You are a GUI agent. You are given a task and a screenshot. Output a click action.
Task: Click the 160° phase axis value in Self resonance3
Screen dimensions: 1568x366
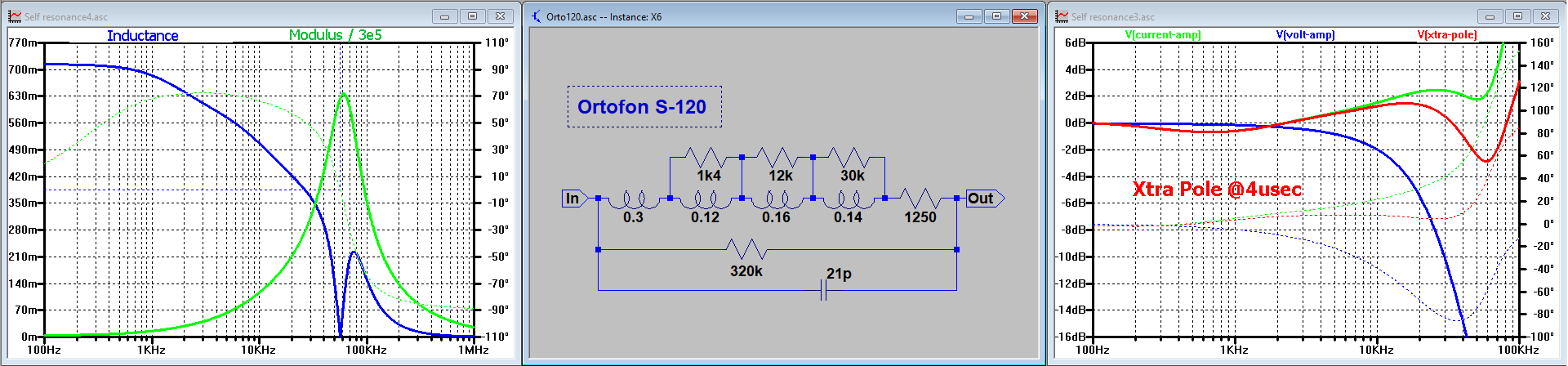click(1542, 42)
